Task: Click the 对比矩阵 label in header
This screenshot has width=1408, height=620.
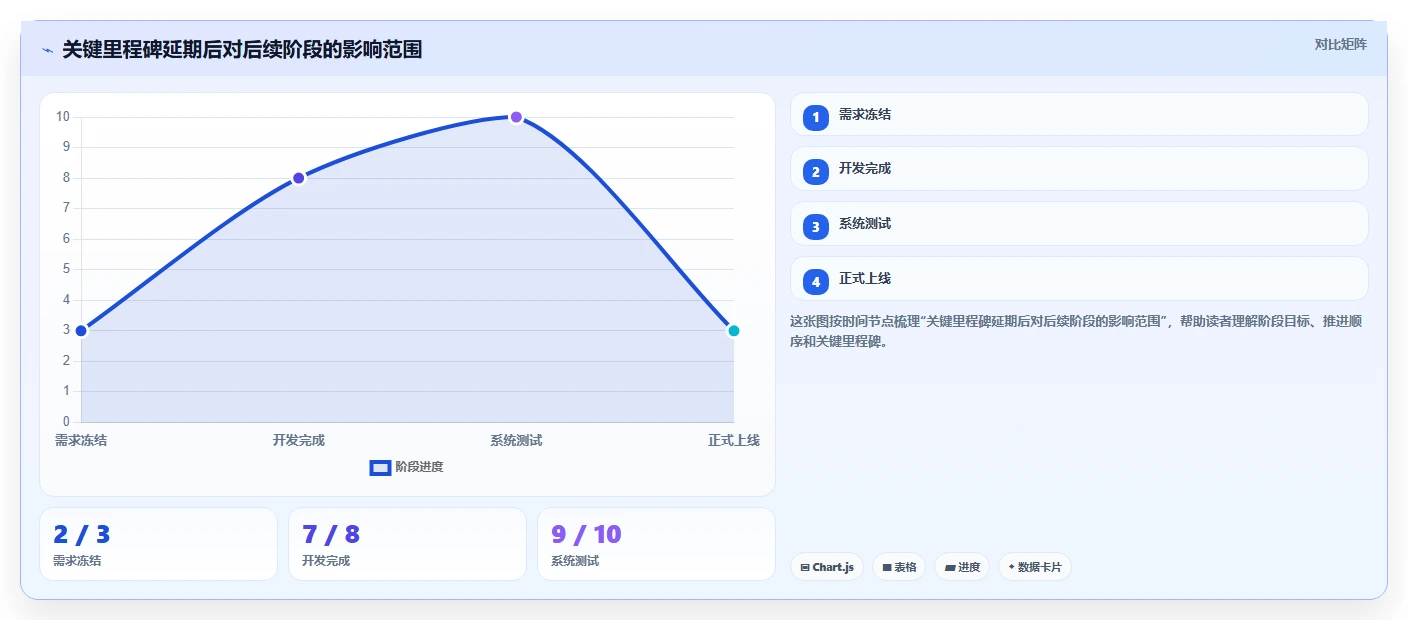Action: [x=1340, y=44]
